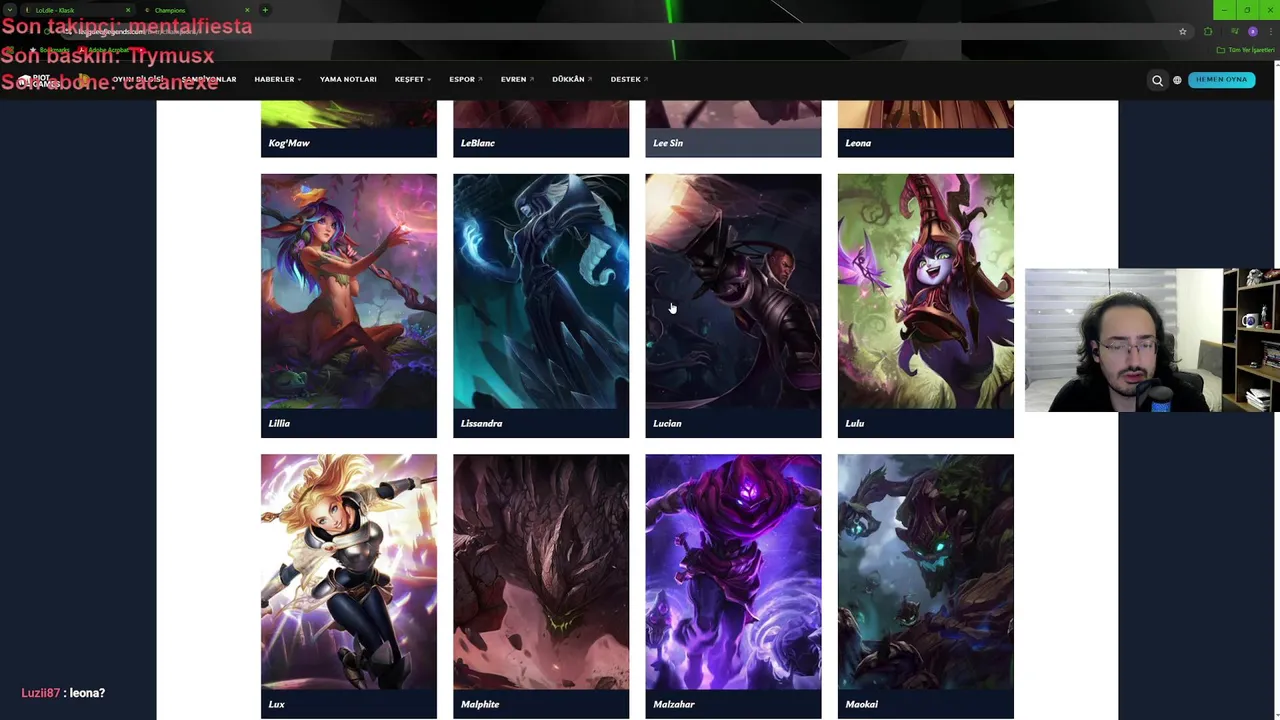Open the Lillia champion card

(349, 306)
